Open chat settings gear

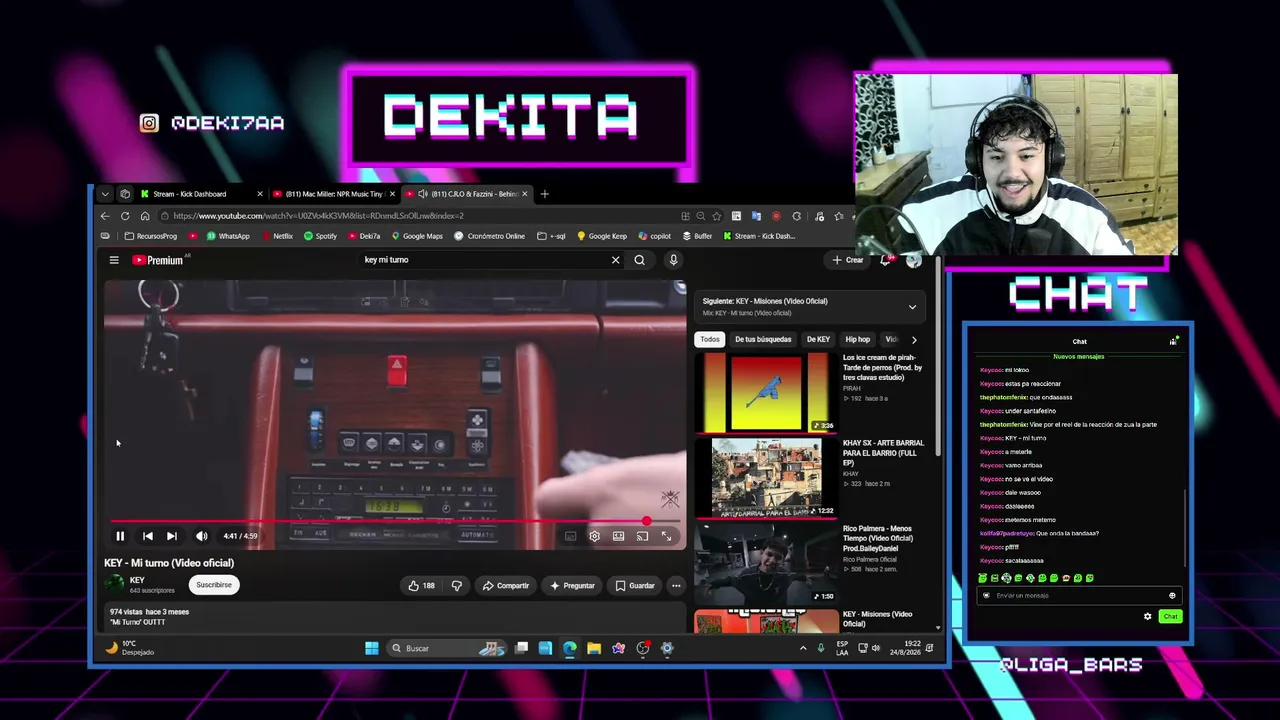coord(1147,616)
